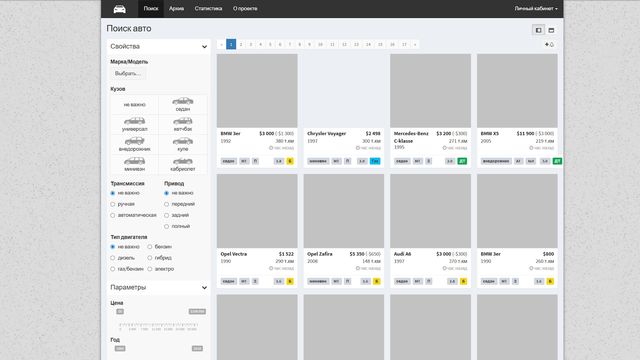Open the Статистика navigation tab
This screenshot has width=640, height=360.
208,9
